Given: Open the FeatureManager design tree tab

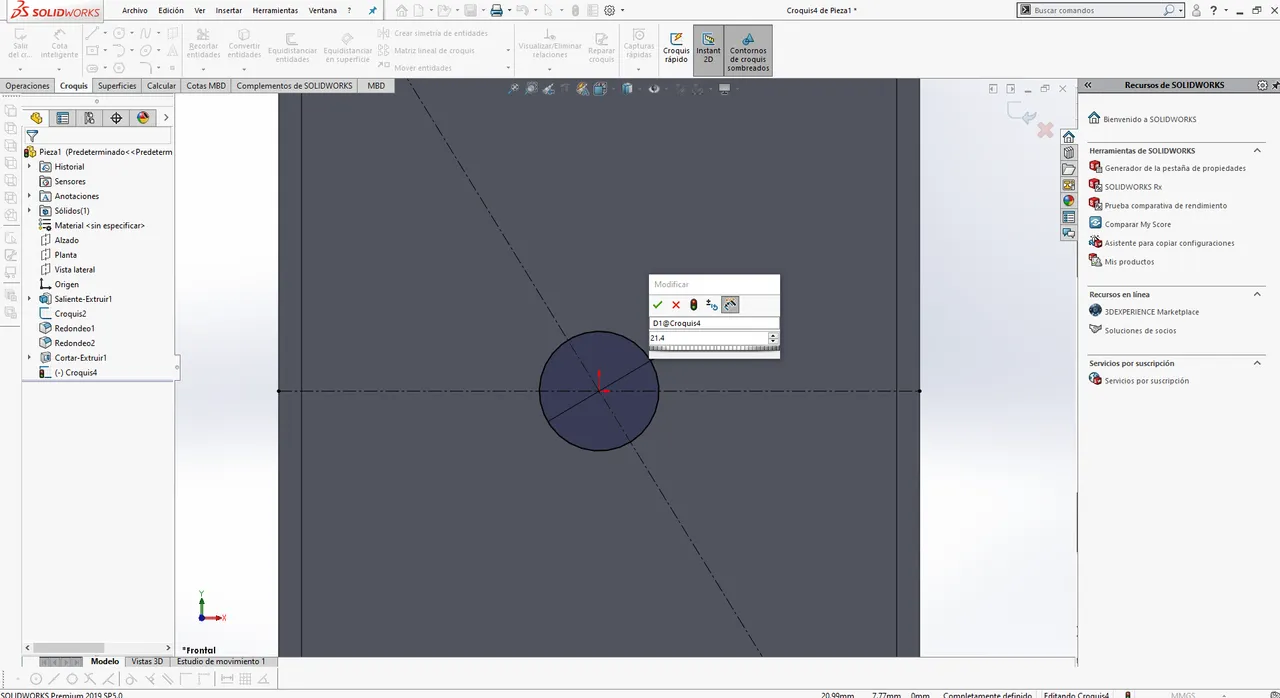Looking at the screenshot, I should 36,118.
